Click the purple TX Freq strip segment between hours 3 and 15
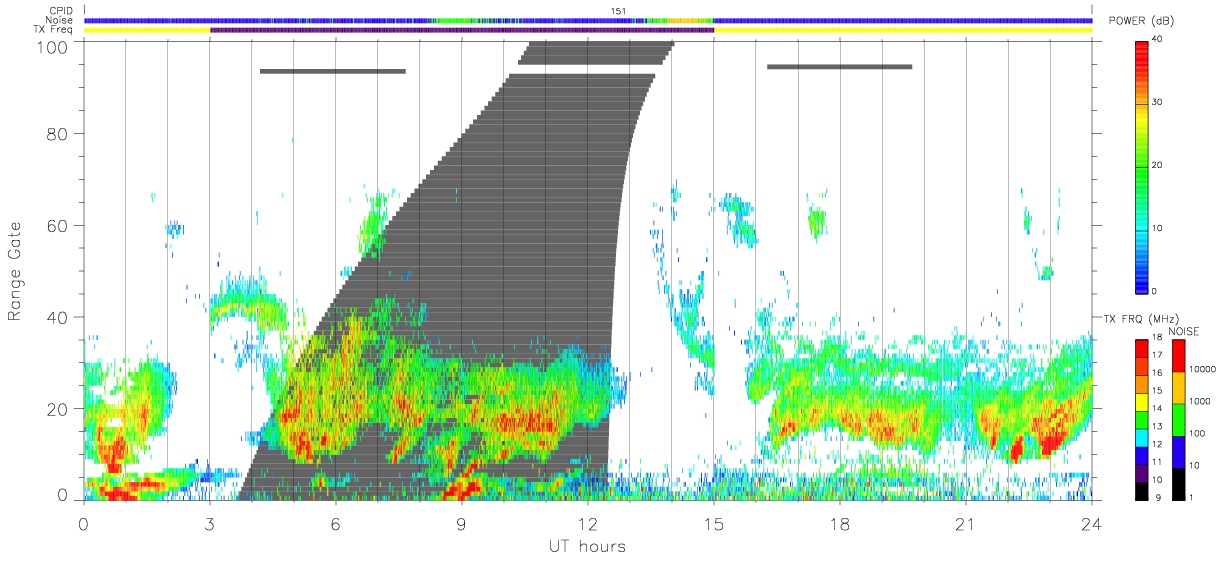The width and height of the screenshot is (1228, 567). (462, 30)
